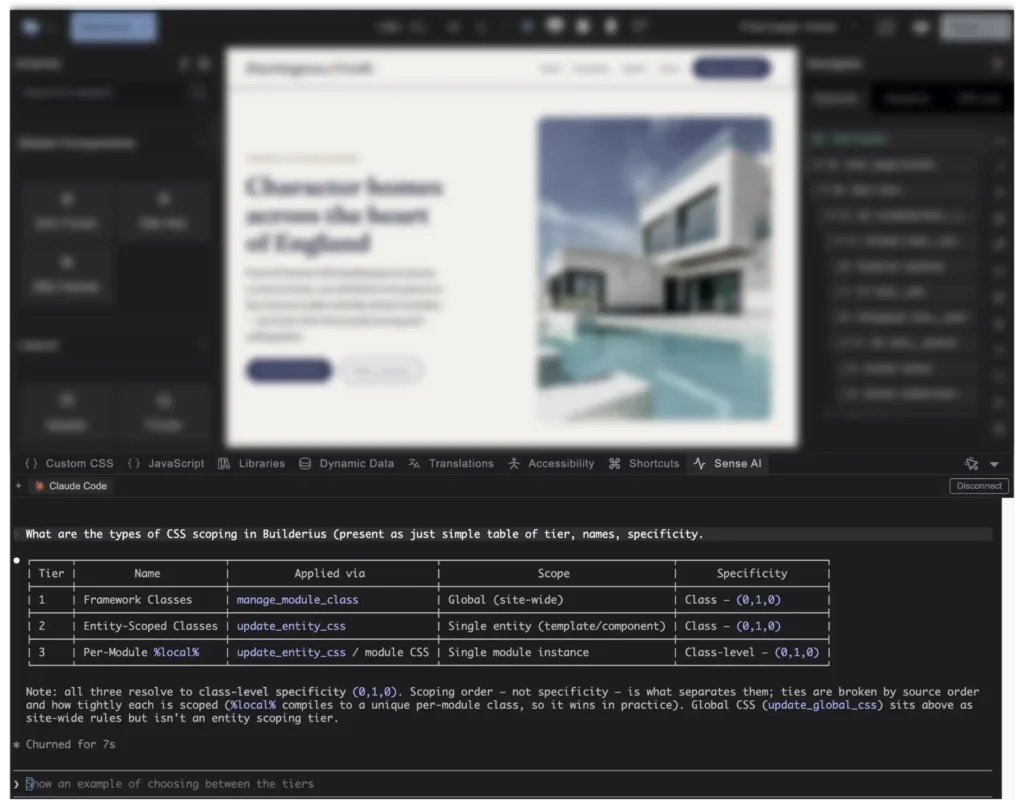Click the Disconnect button

tap(979, 486)
